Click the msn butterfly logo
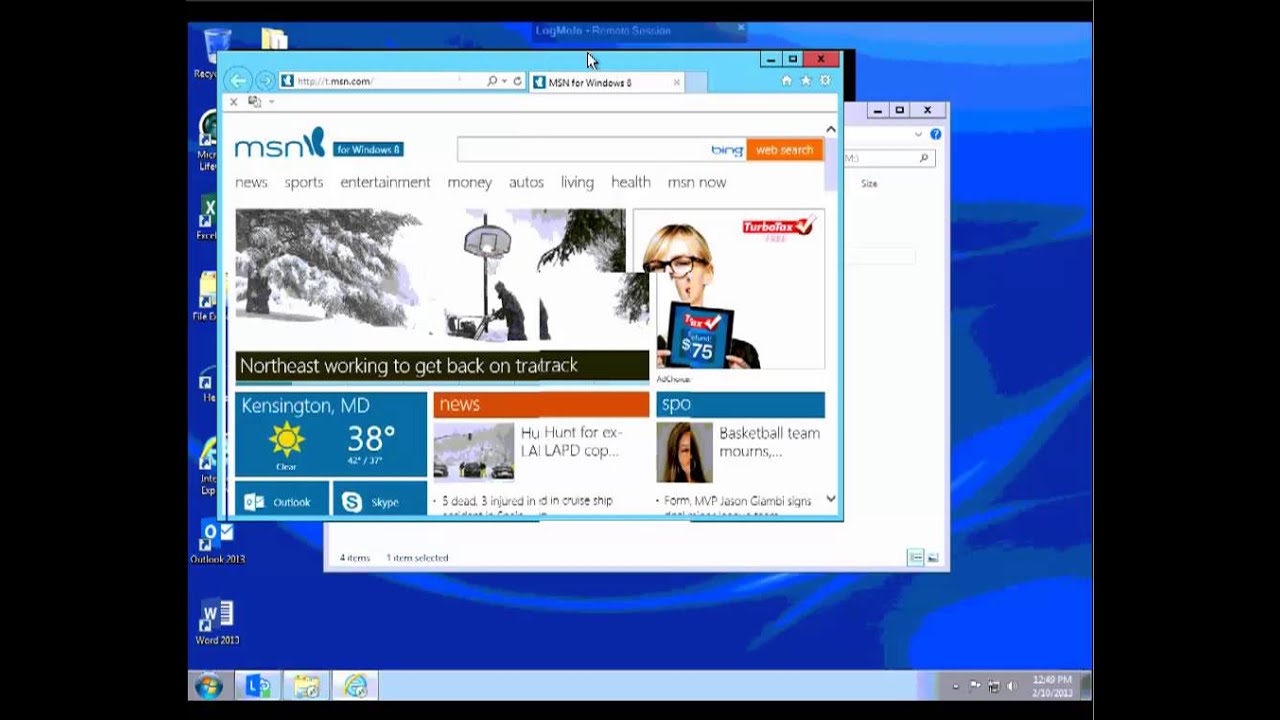Viewport: 1280px width, 720px height. pyautogui.click(x=280, y=143)
